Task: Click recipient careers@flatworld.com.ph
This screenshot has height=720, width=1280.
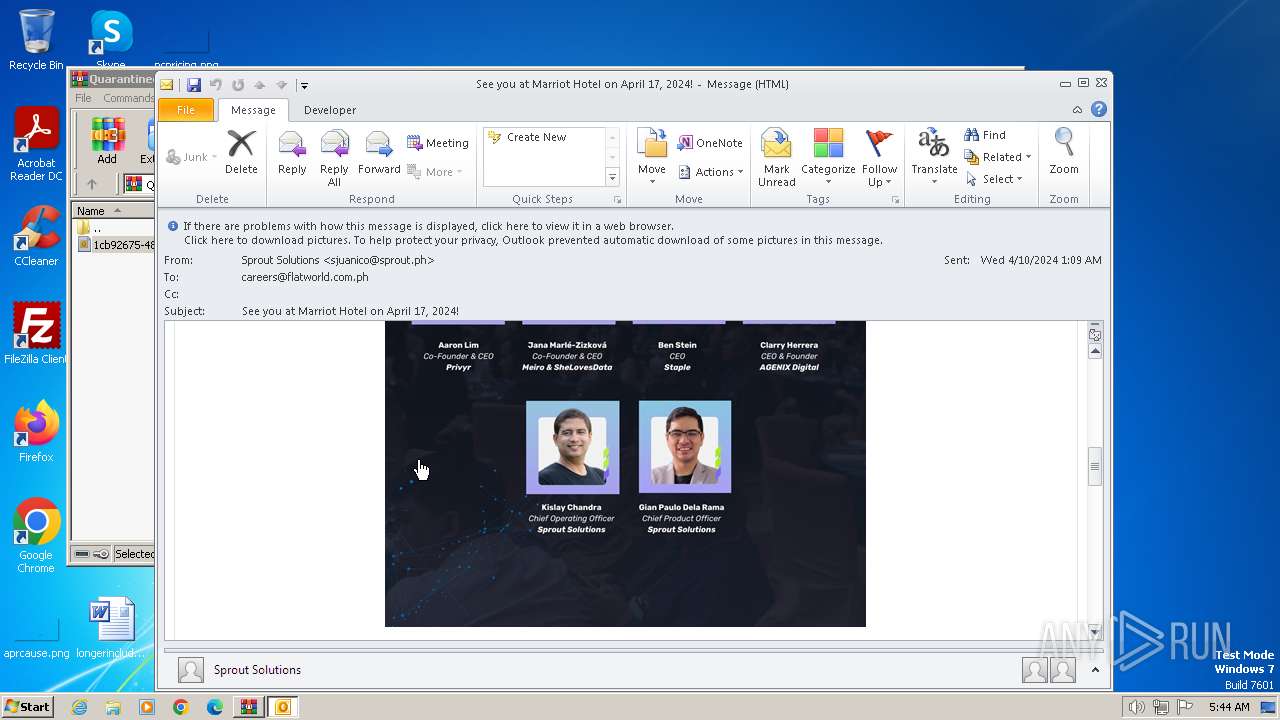Action: (x=305, y=277)
